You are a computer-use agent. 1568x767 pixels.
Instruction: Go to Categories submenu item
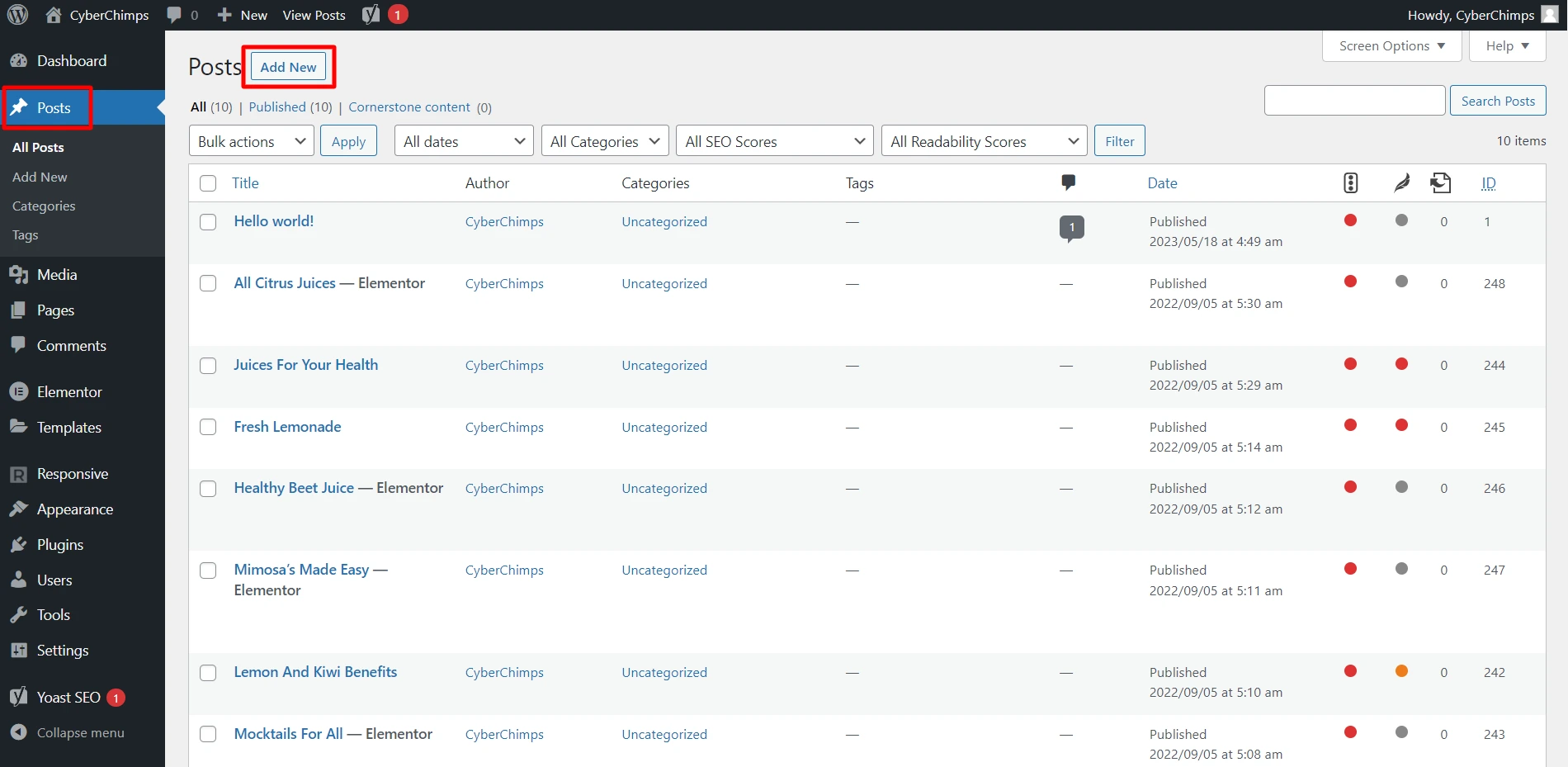(x=44, y=206)
